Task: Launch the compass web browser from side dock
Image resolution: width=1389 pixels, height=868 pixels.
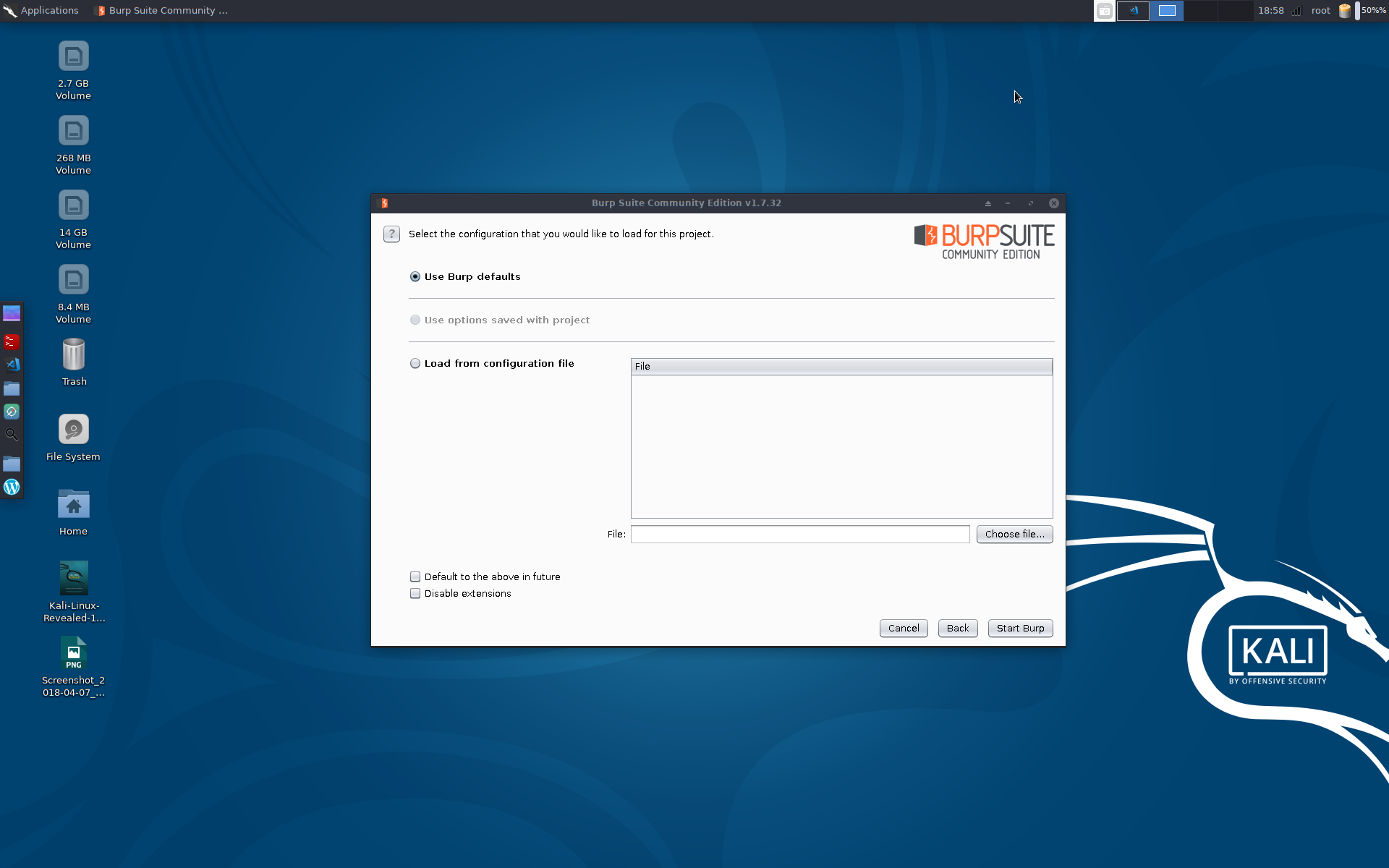Action: pyautogui.click(x=12, y=412)
